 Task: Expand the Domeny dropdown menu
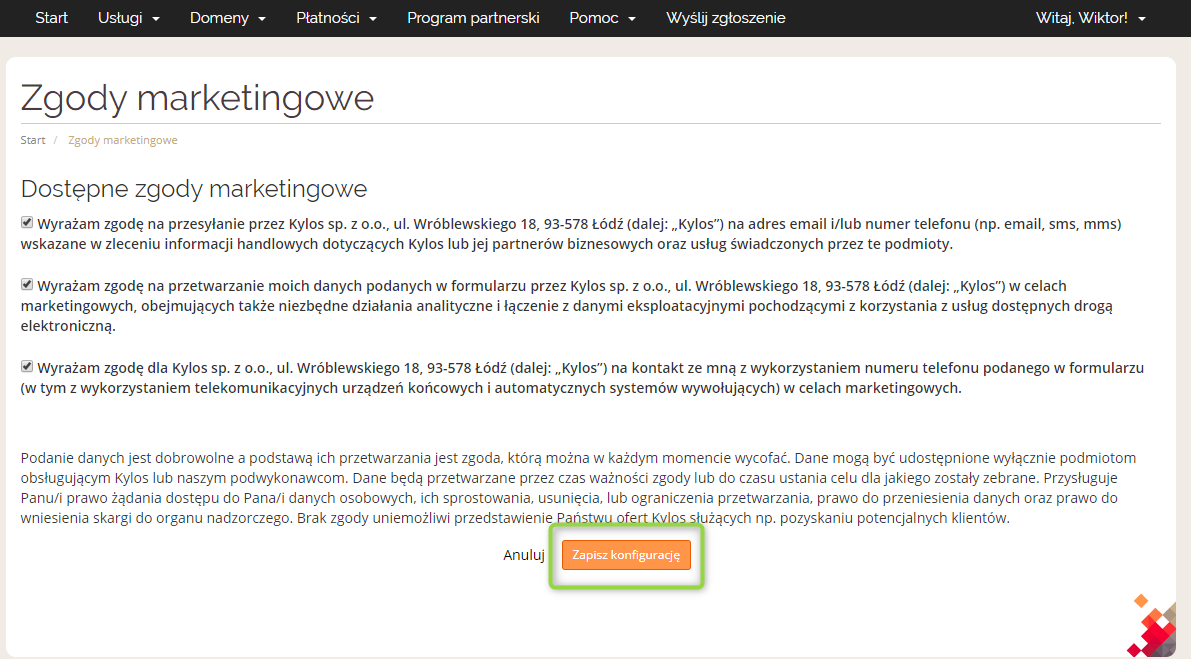click(x=227, y=18)
